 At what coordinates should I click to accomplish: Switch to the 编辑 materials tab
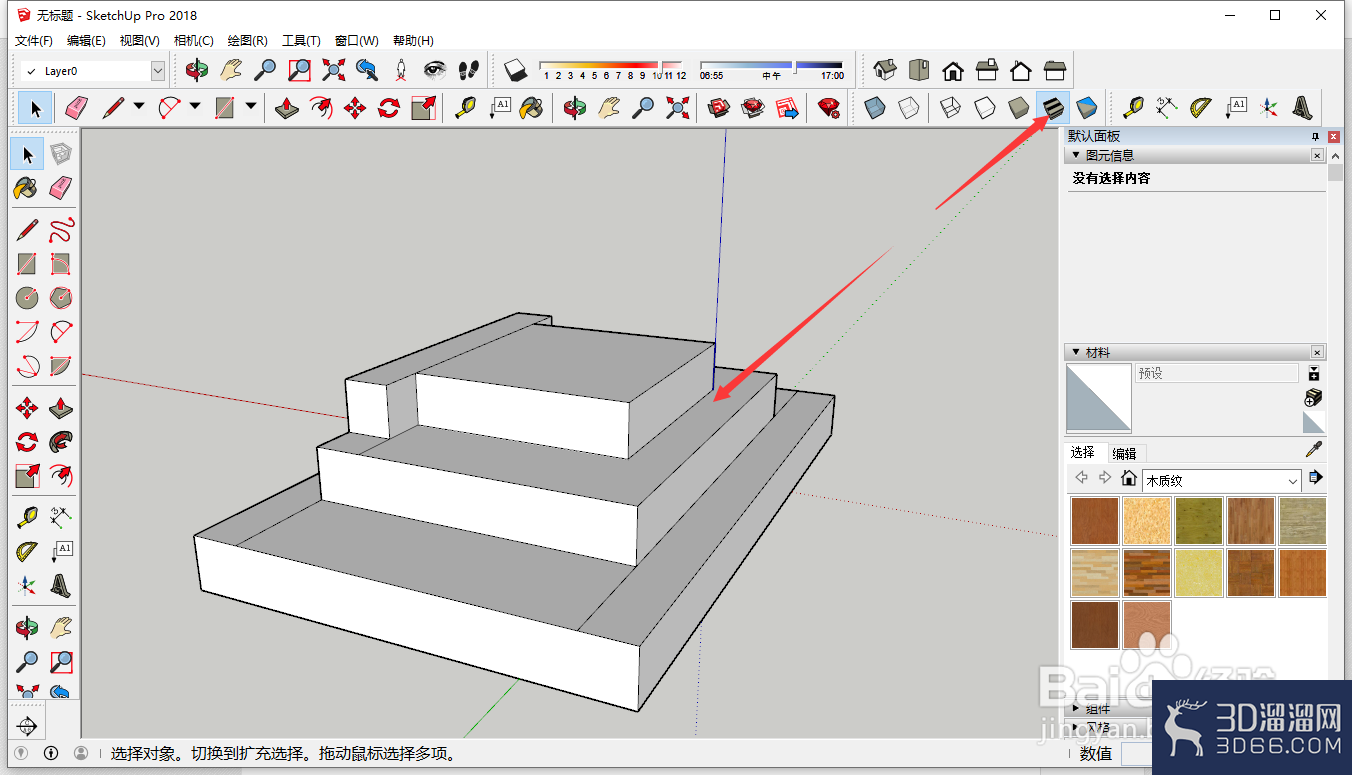(x=1124, y=453)
